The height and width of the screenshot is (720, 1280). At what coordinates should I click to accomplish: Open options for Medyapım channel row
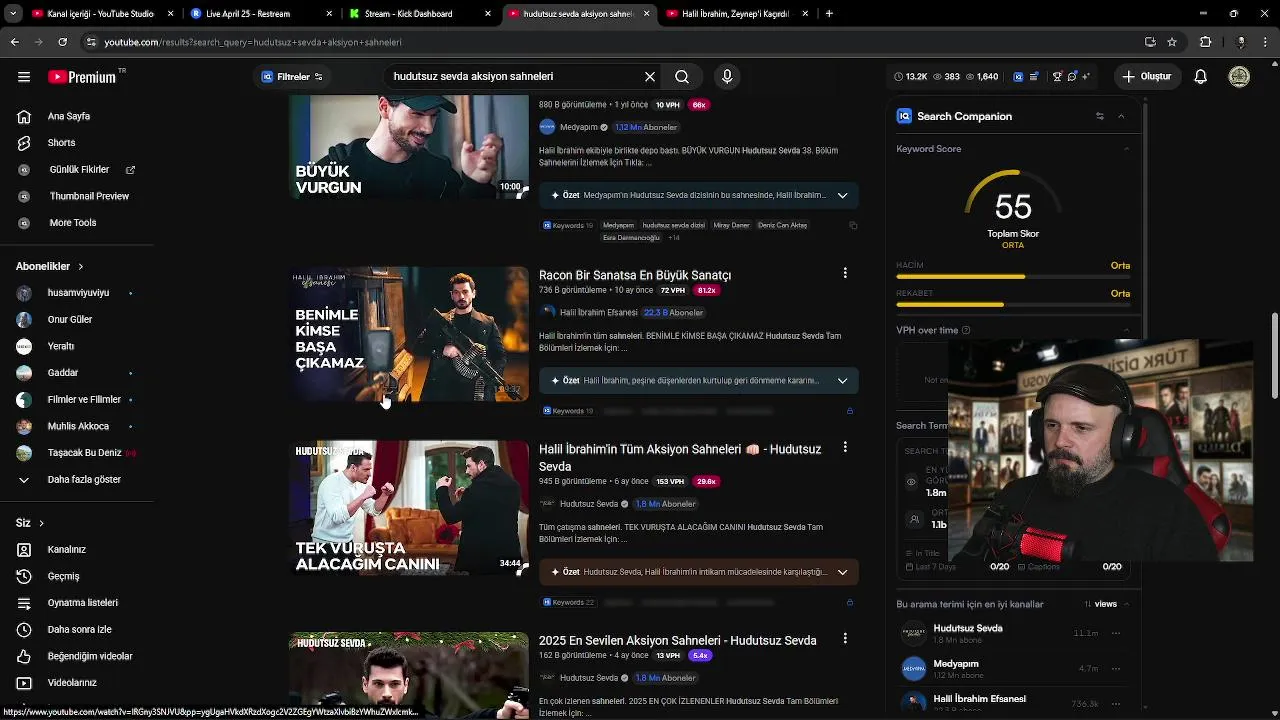[x=1116, y=668]
